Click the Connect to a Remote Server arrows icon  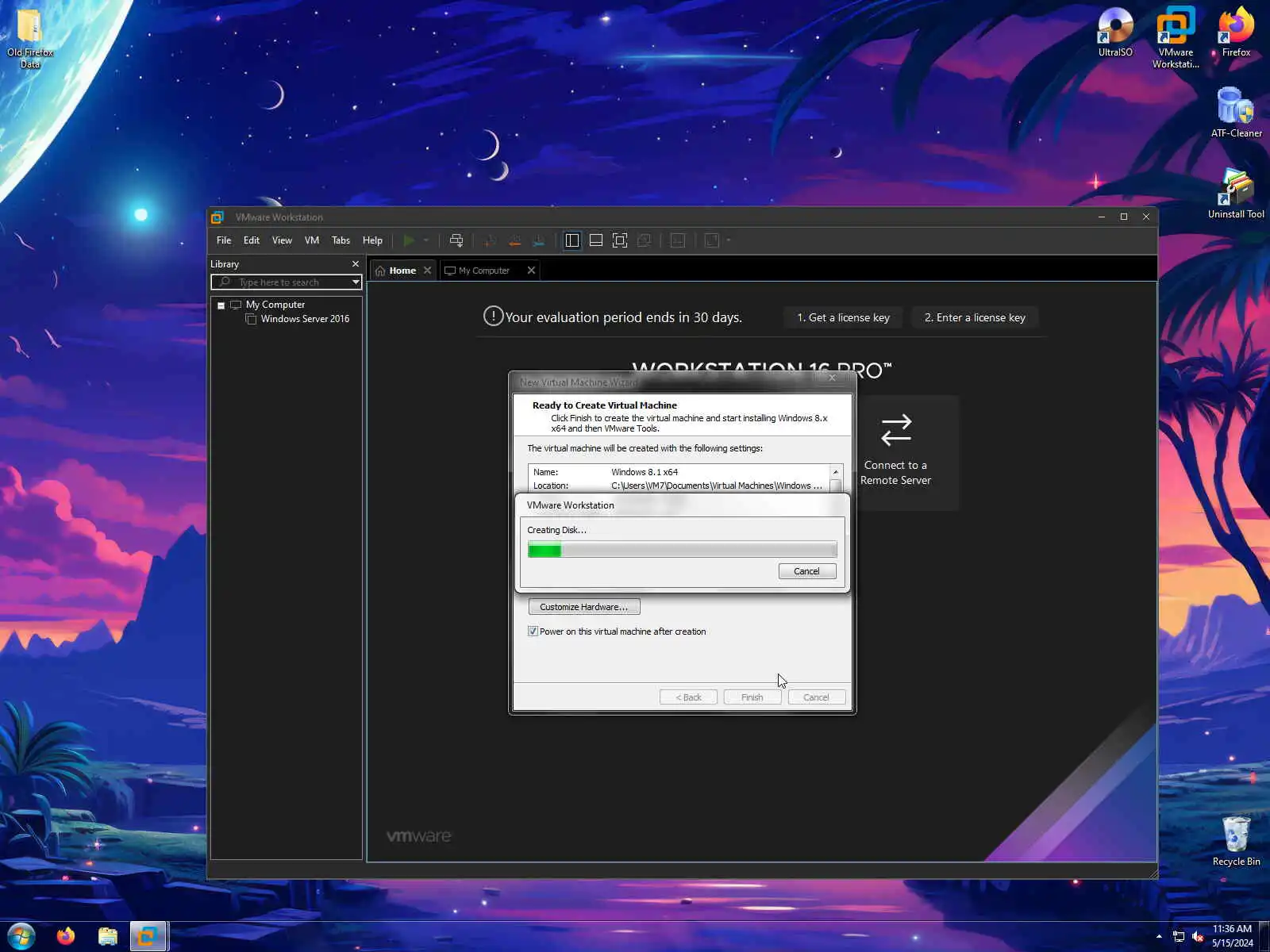pos(896,430)
